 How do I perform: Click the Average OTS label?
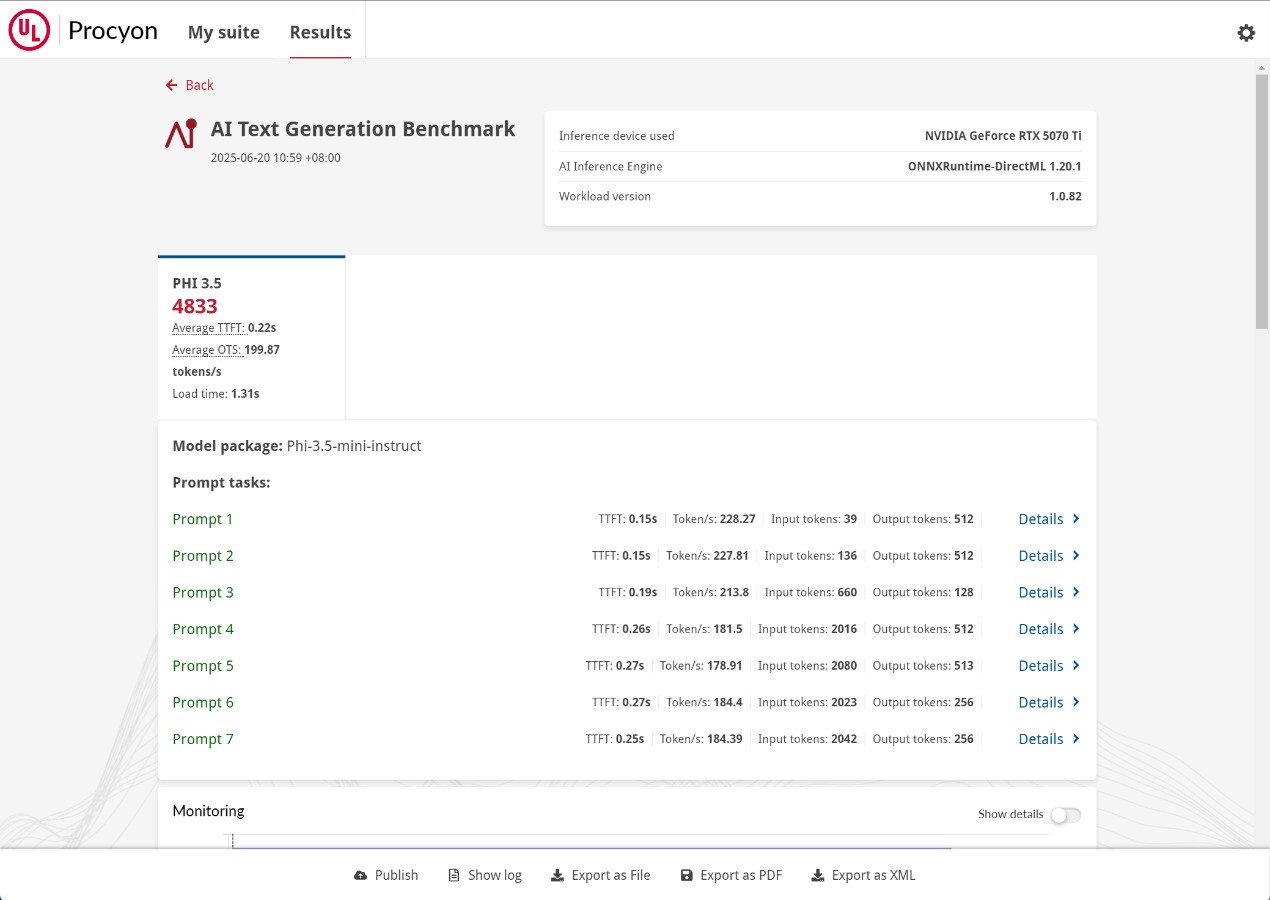207,350
